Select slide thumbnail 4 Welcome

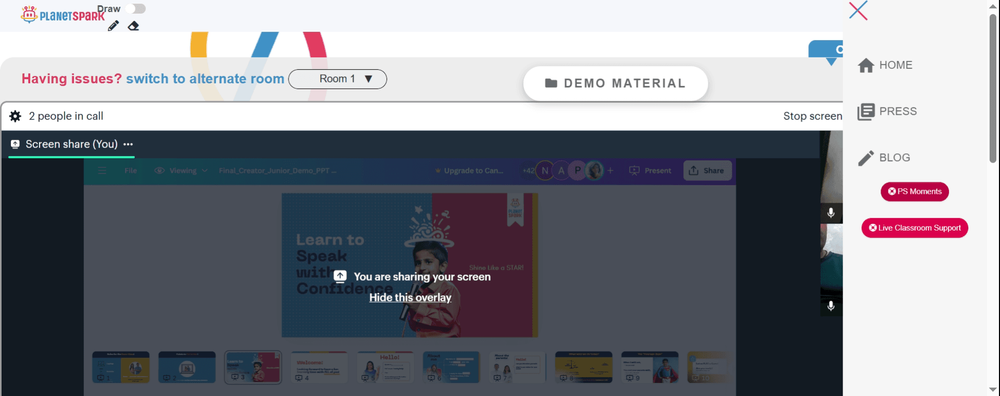(320, 367)
